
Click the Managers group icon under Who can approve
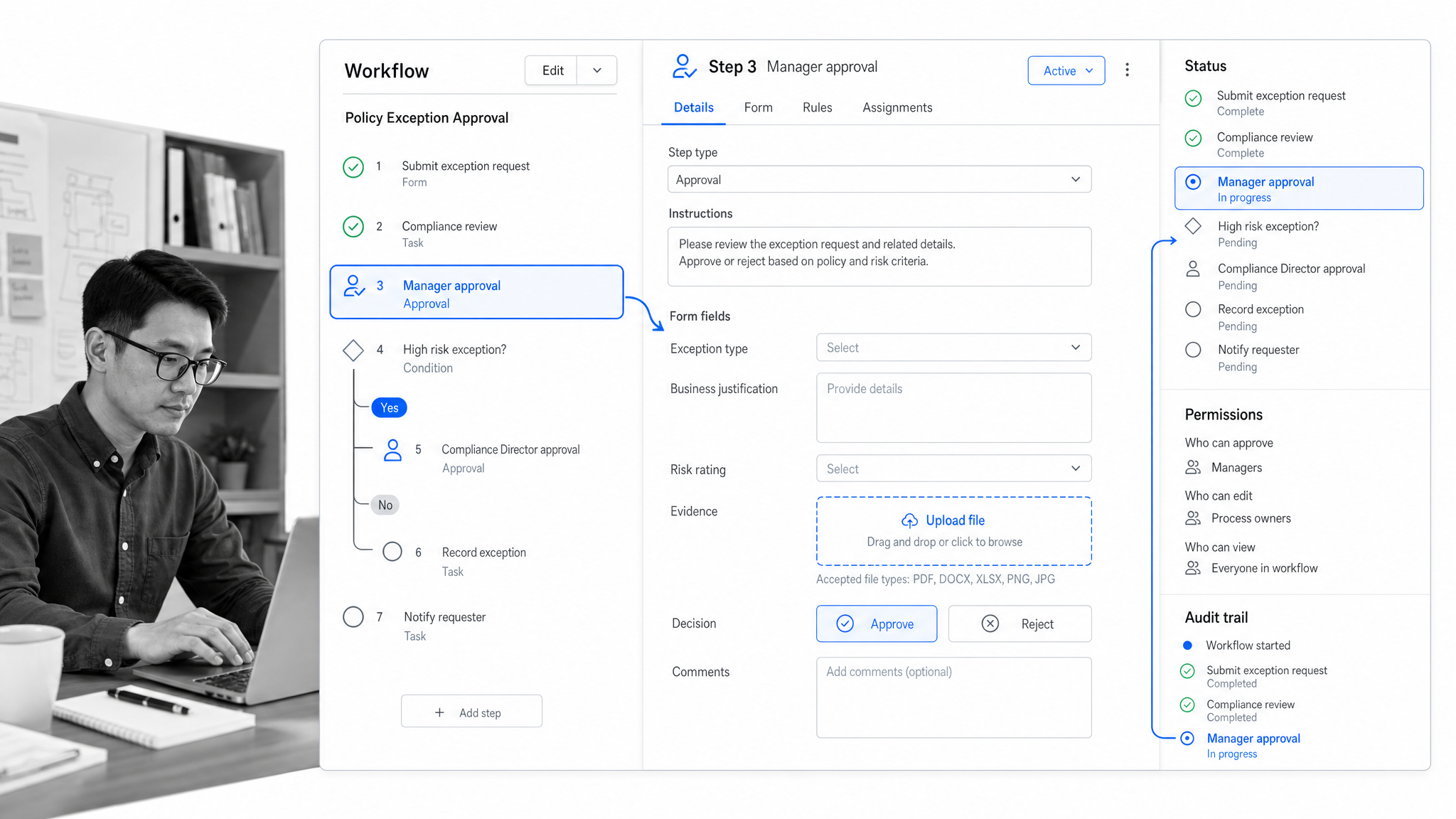(x=1193, y=467)
